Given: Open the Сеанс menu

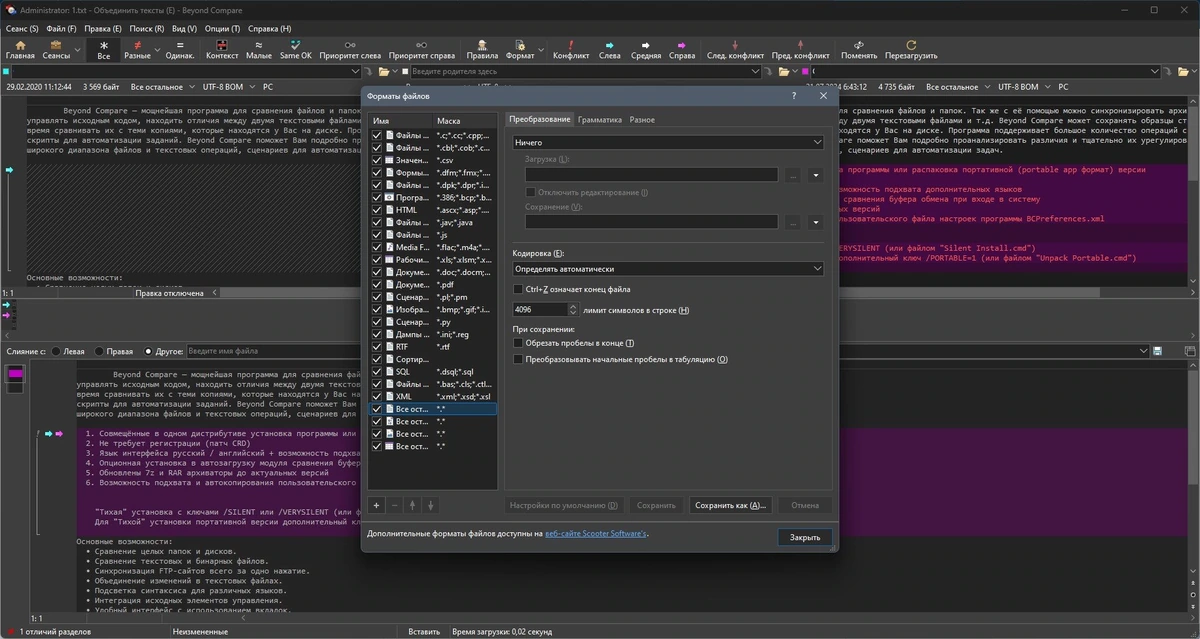Looking at the screenshot, I should [21, 29].
